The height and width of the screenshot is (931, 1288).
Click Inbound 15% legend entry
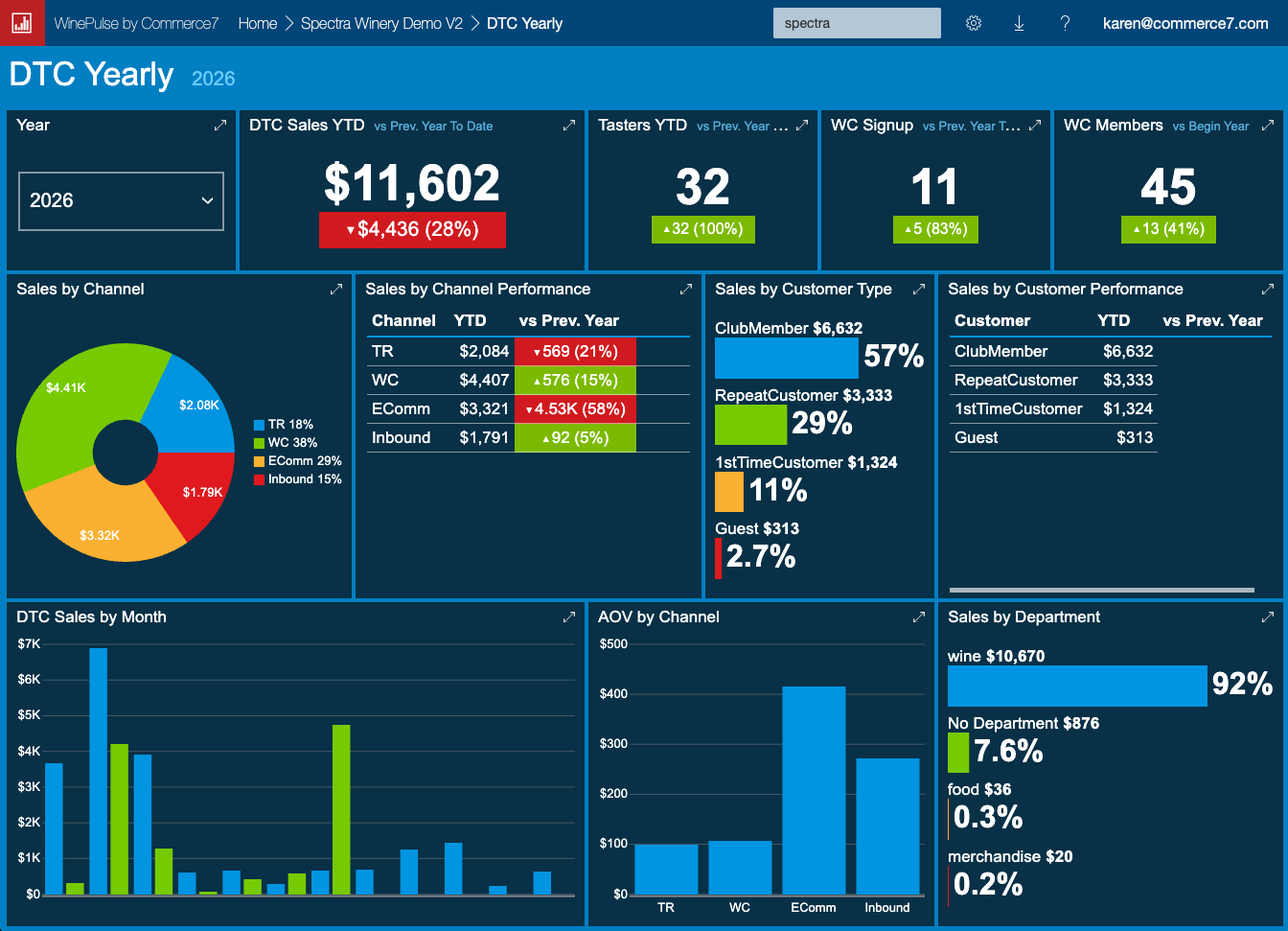[x=298, y=479]
